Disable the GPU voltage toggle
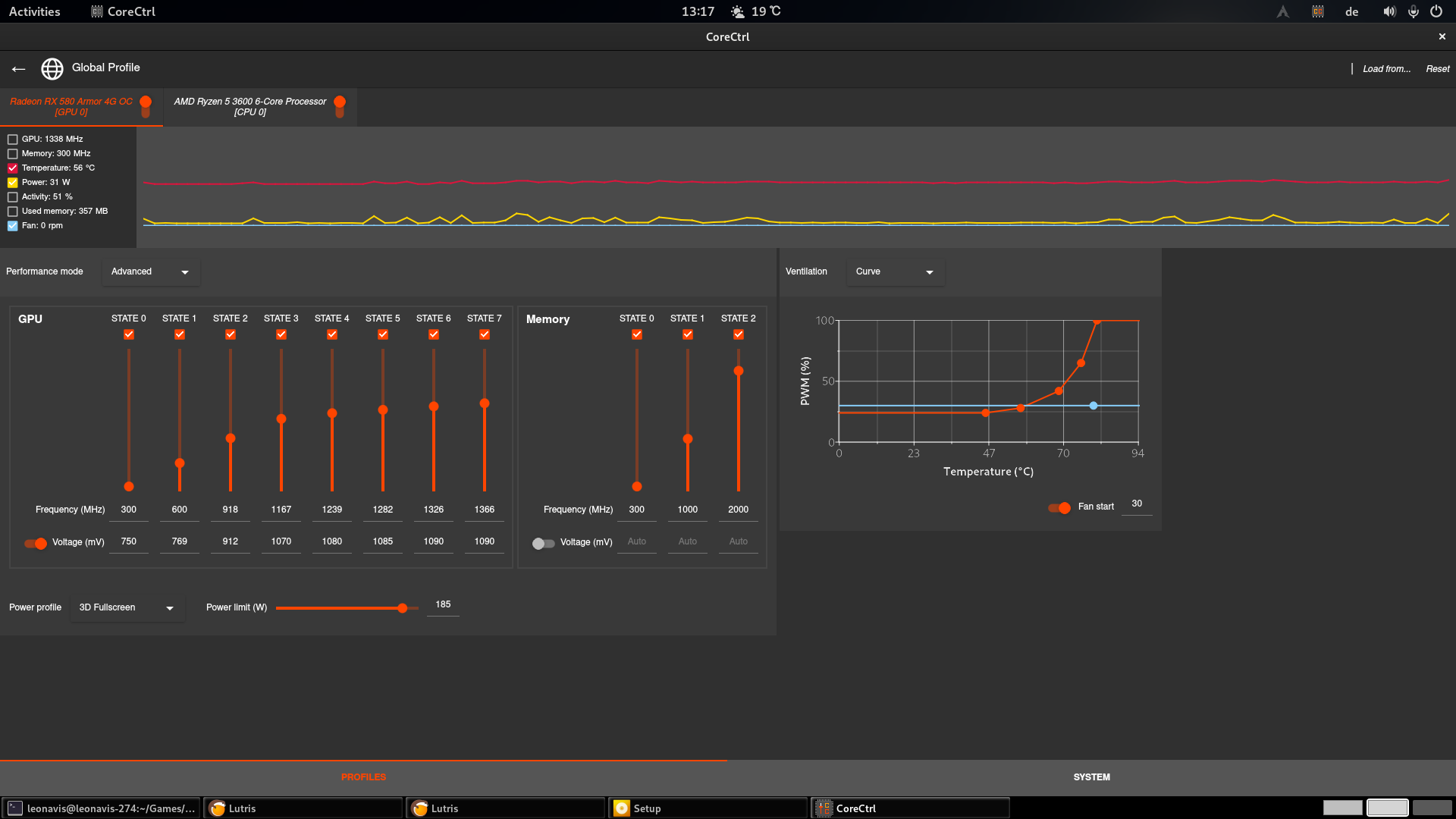Viewport: 1456px width, 819px height. (36, 543)
